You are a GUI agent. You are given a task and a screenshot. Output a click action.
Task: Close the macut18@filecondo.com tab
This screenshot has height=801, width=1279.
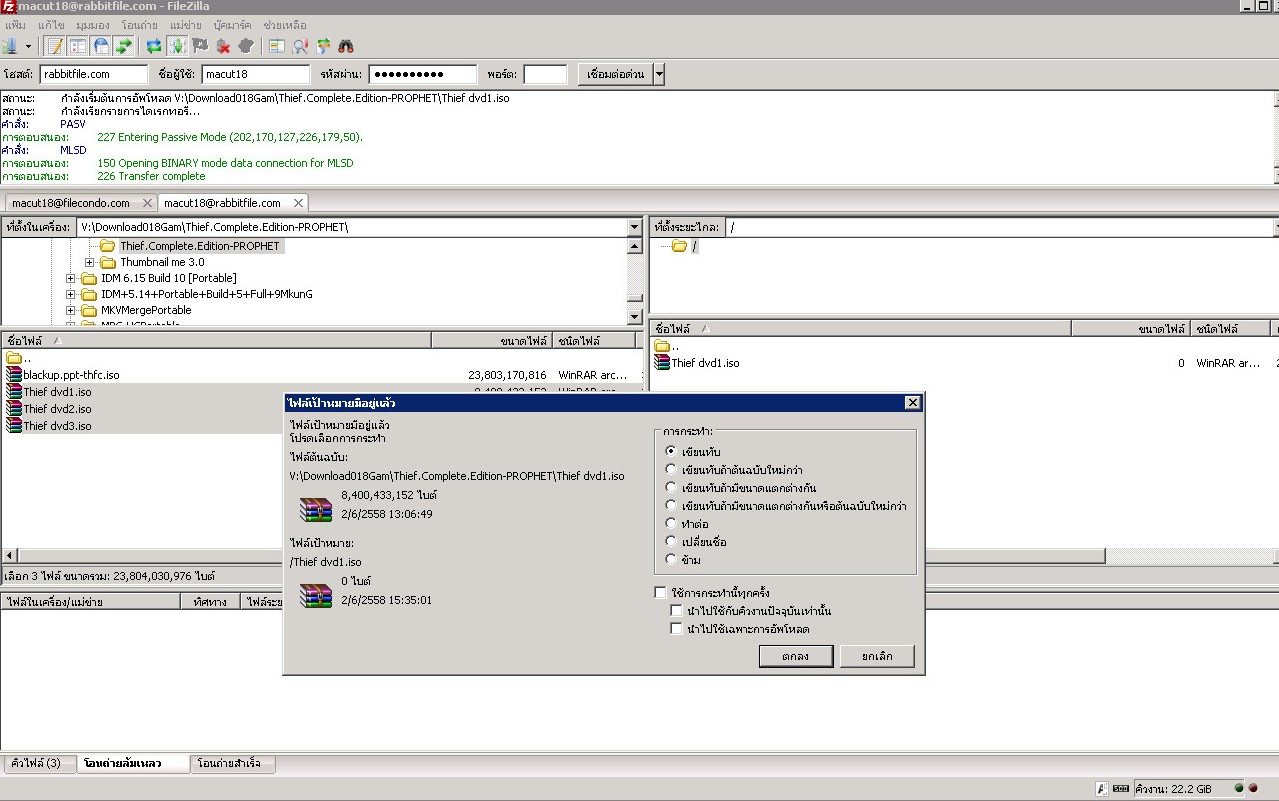point(147,203)
